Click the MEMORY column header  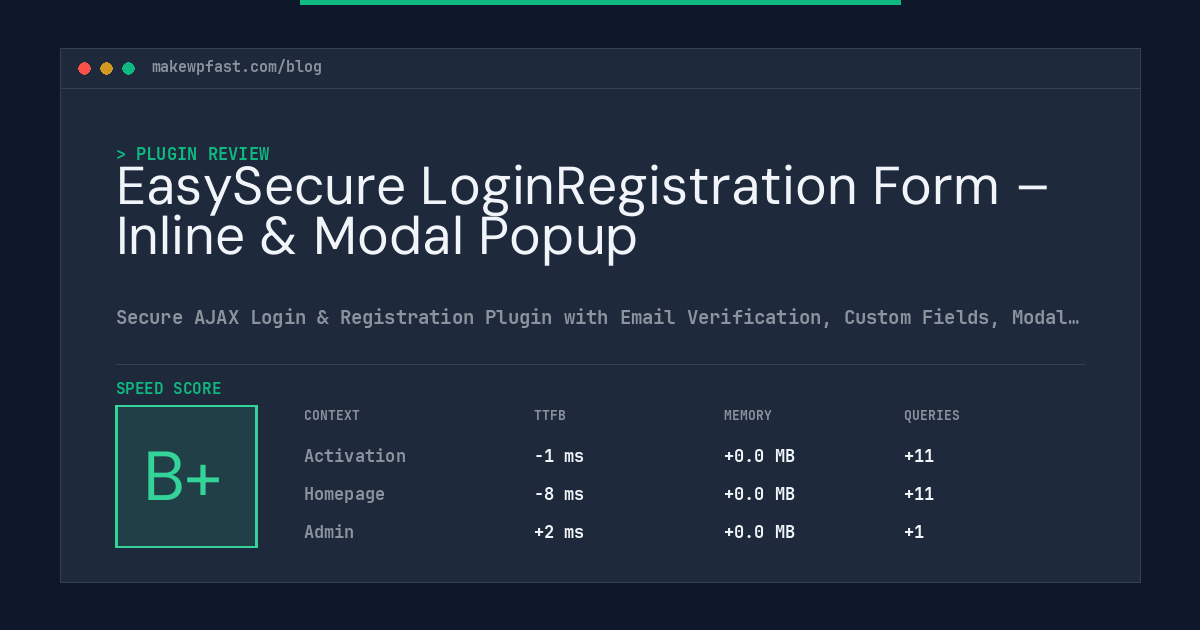748,416
